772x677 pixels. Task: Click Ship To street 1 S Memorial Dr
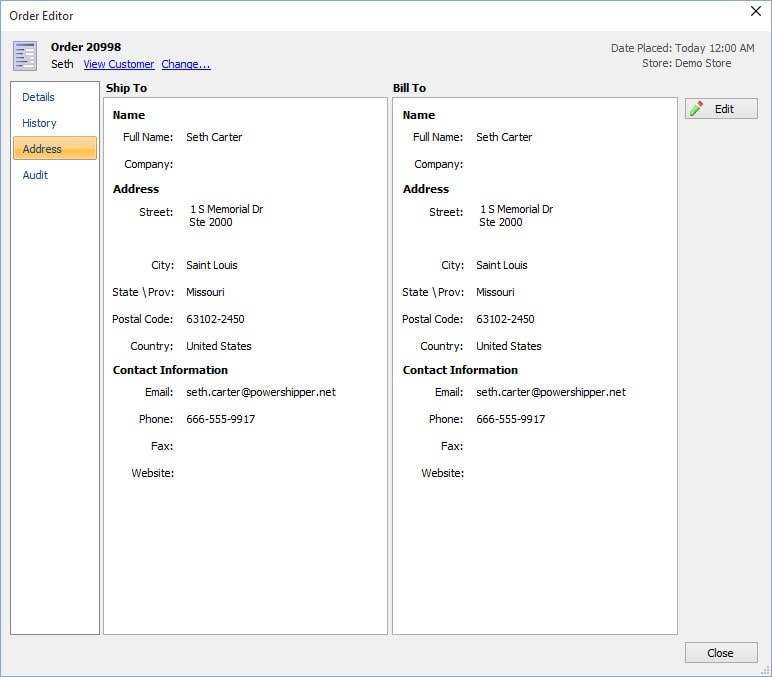tap(227, 209)
